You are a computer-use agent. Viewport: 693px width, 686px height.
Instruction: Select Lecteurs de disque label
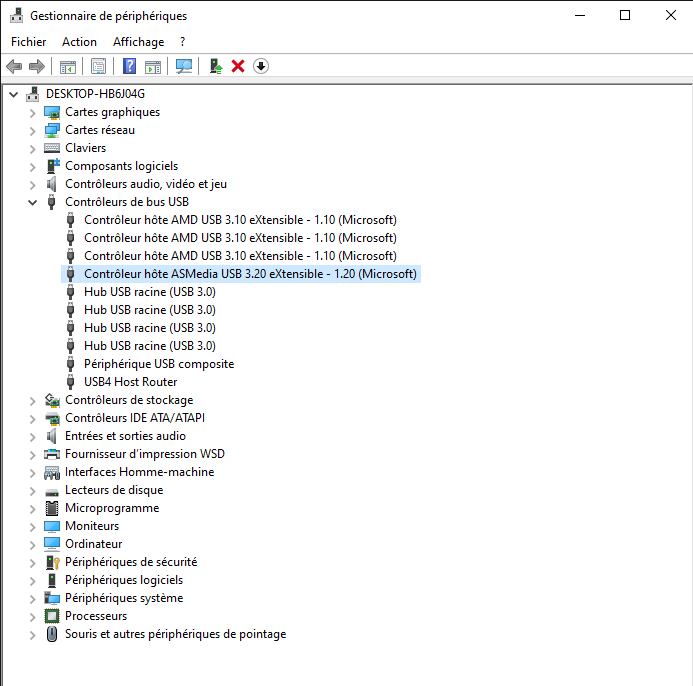(114, 490)
